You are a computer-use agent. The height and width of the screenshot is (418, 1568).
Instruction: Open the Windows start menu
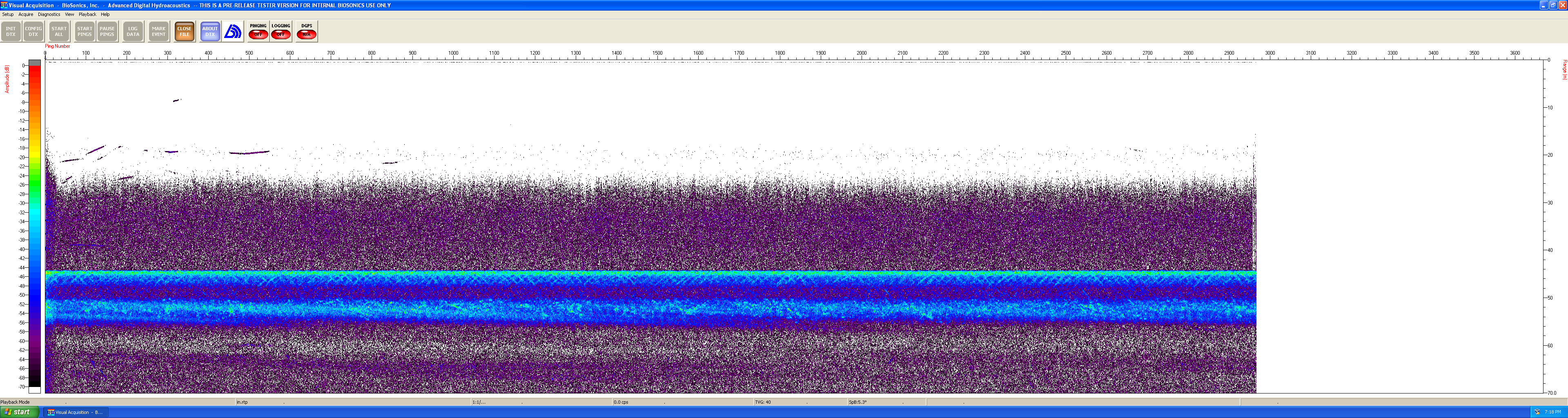[x=20, y=412]
